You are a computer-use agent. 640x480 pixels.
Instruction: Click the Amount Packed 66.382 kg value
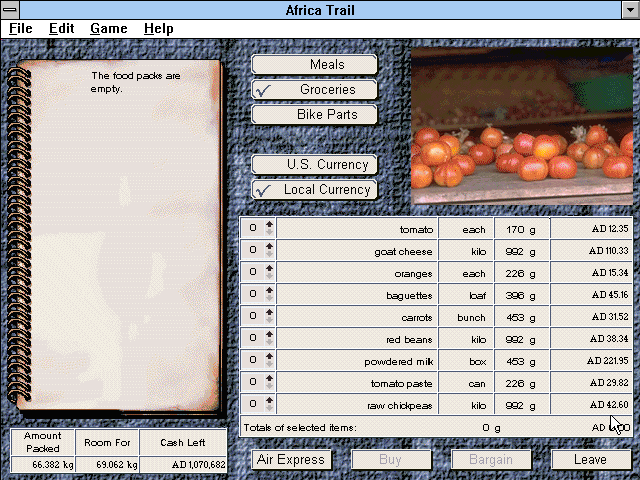point(53,465)
